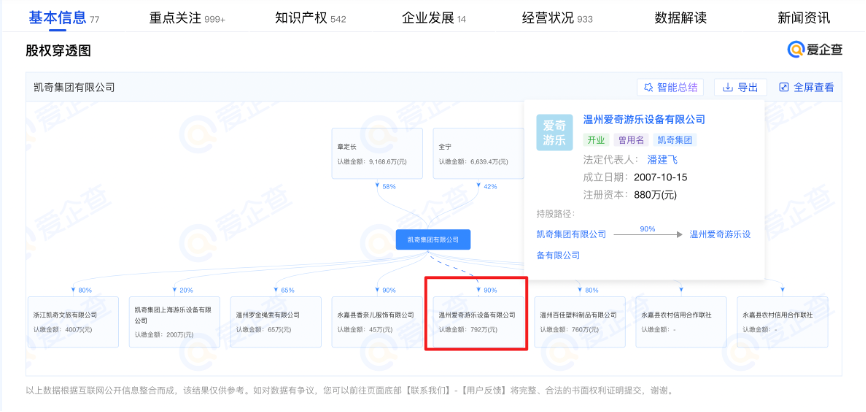
Task: Click the data disclaimer text at bottom
Action: (x=350, y=390)
